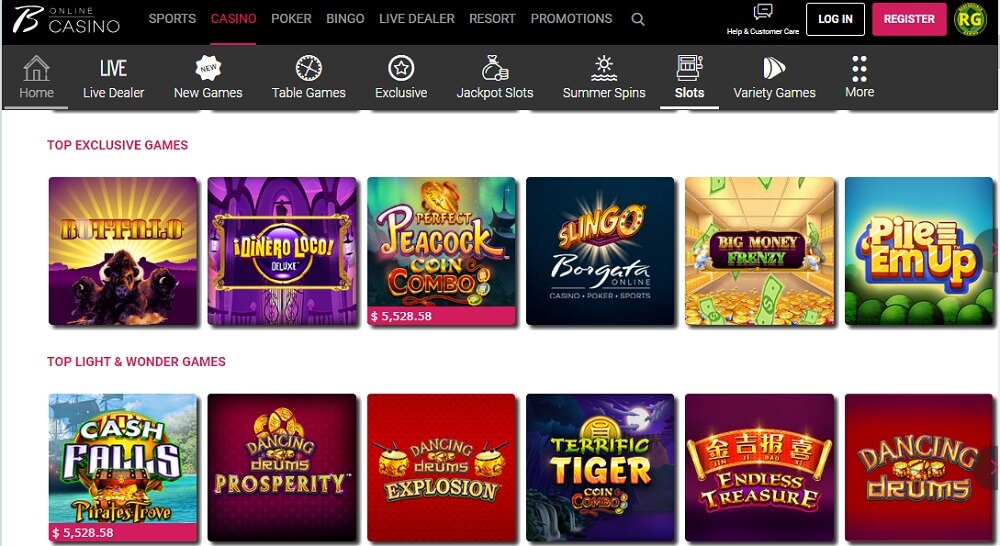
Task: Click the Log In button
Action: pyautogui.click(x=835, y=19)
